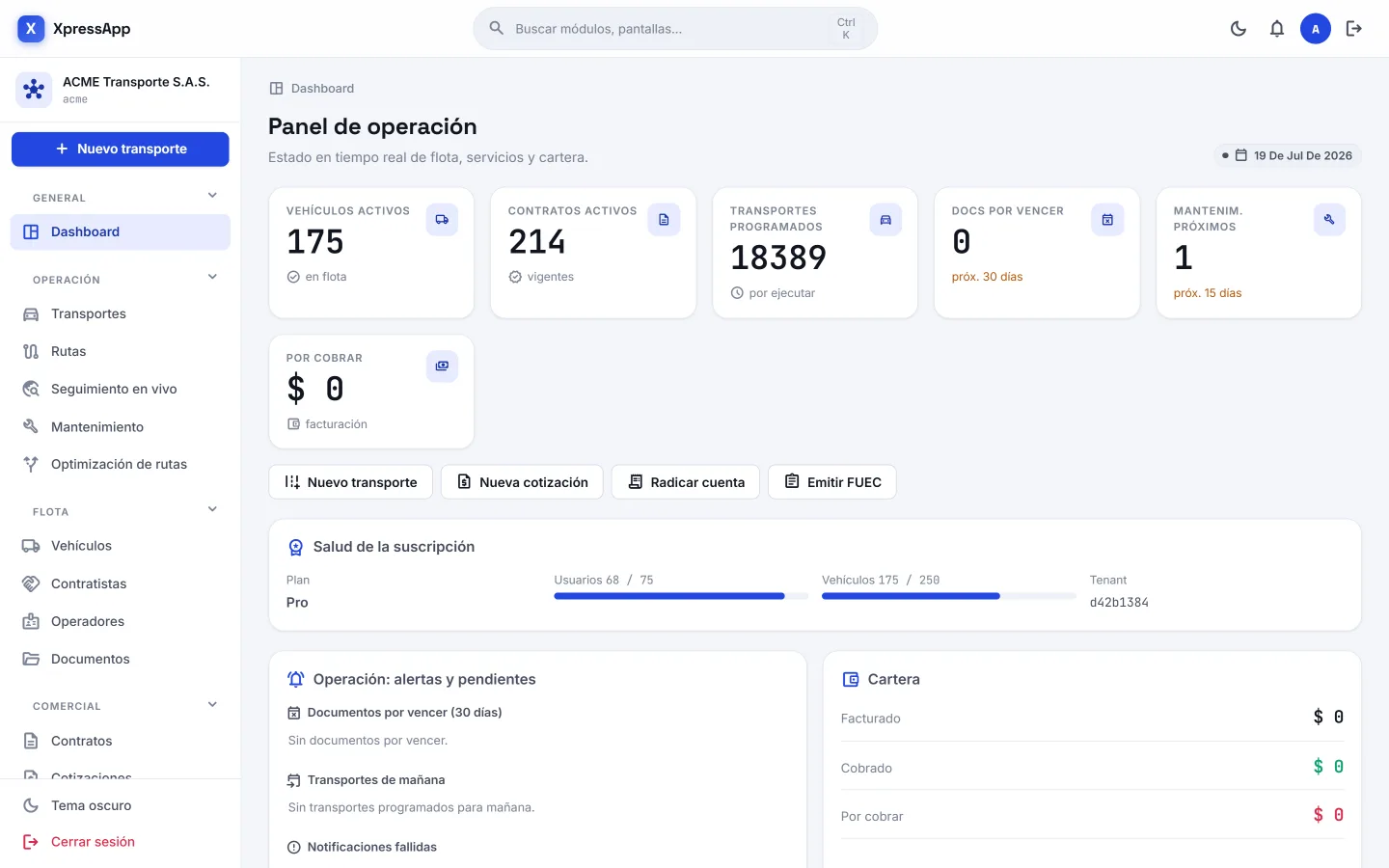Click Notificaciones fallidas warning icon
Image resolution: width=1389 pixels, height=868 pixels.
coord(294,847)
